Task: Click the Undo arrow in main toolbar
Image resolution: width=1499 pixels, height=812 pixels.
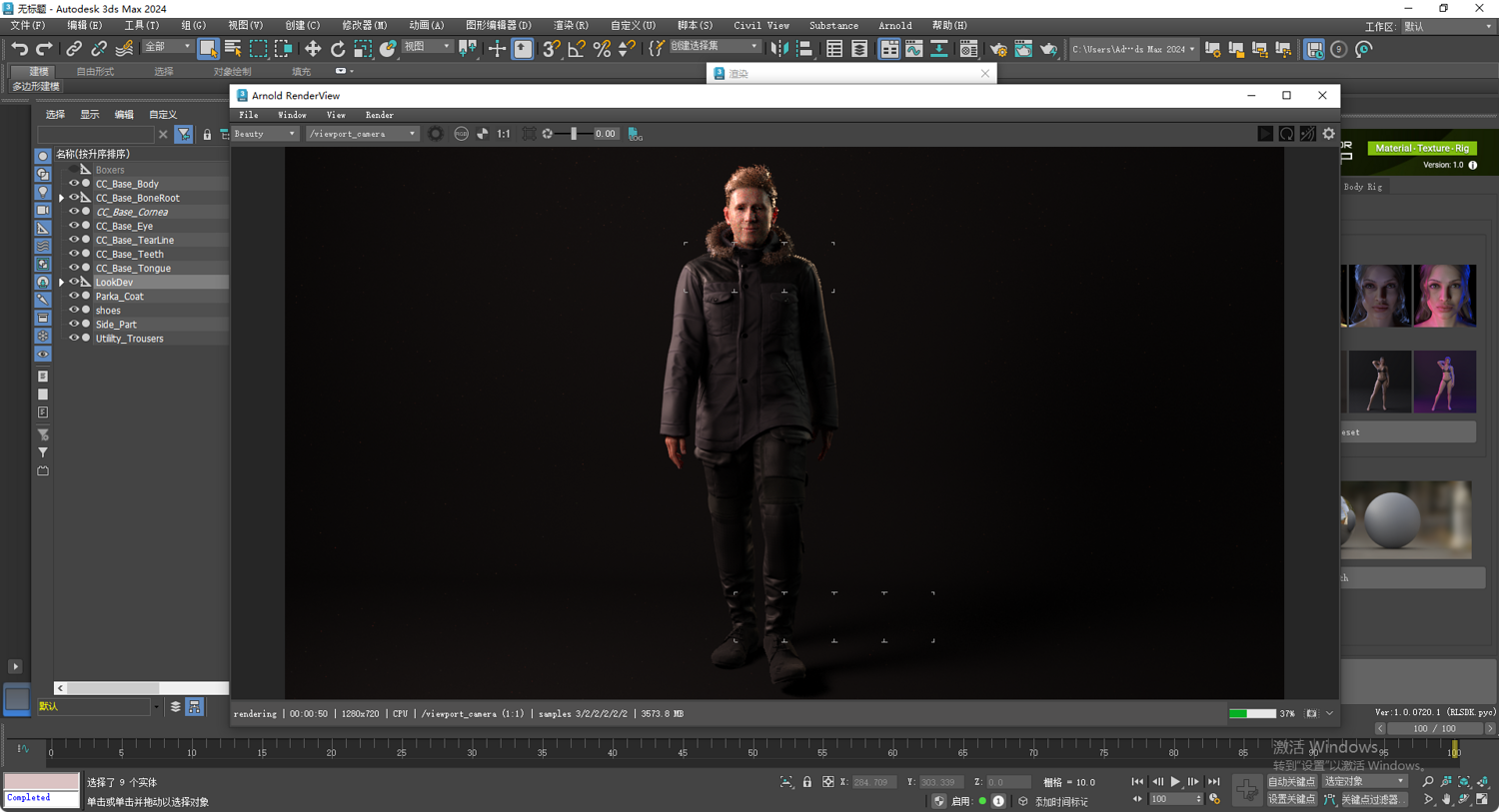Action: (x=19, y=49)
